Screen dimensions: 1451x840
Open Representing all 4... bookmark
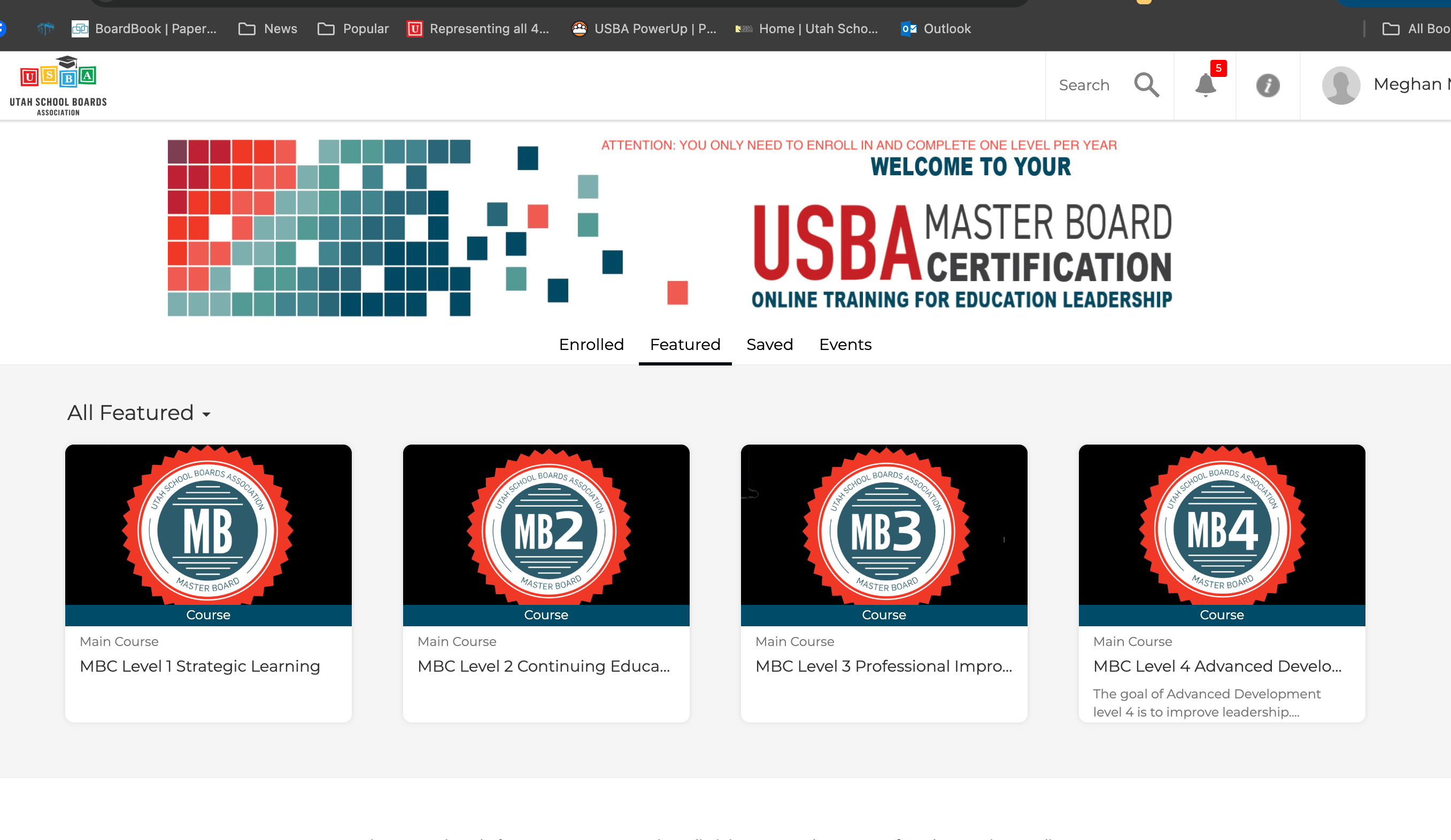[478, 28]
